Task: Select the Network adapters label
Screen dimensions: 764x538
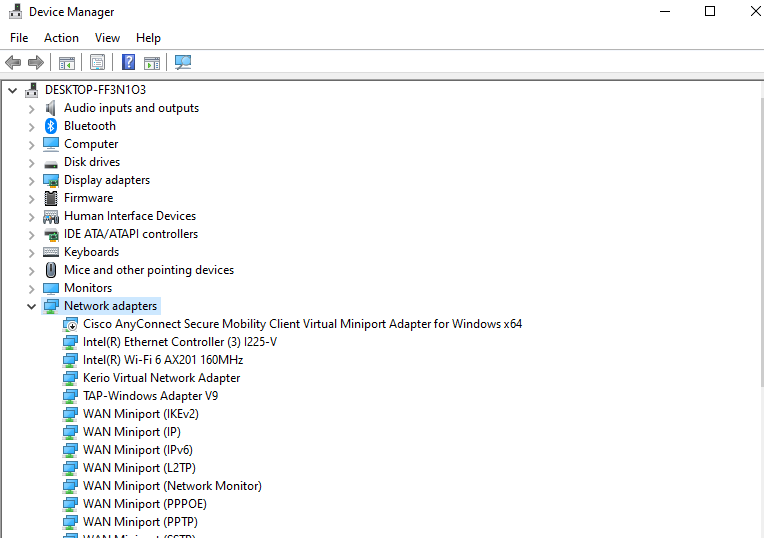Action: (x=111, y=306)
